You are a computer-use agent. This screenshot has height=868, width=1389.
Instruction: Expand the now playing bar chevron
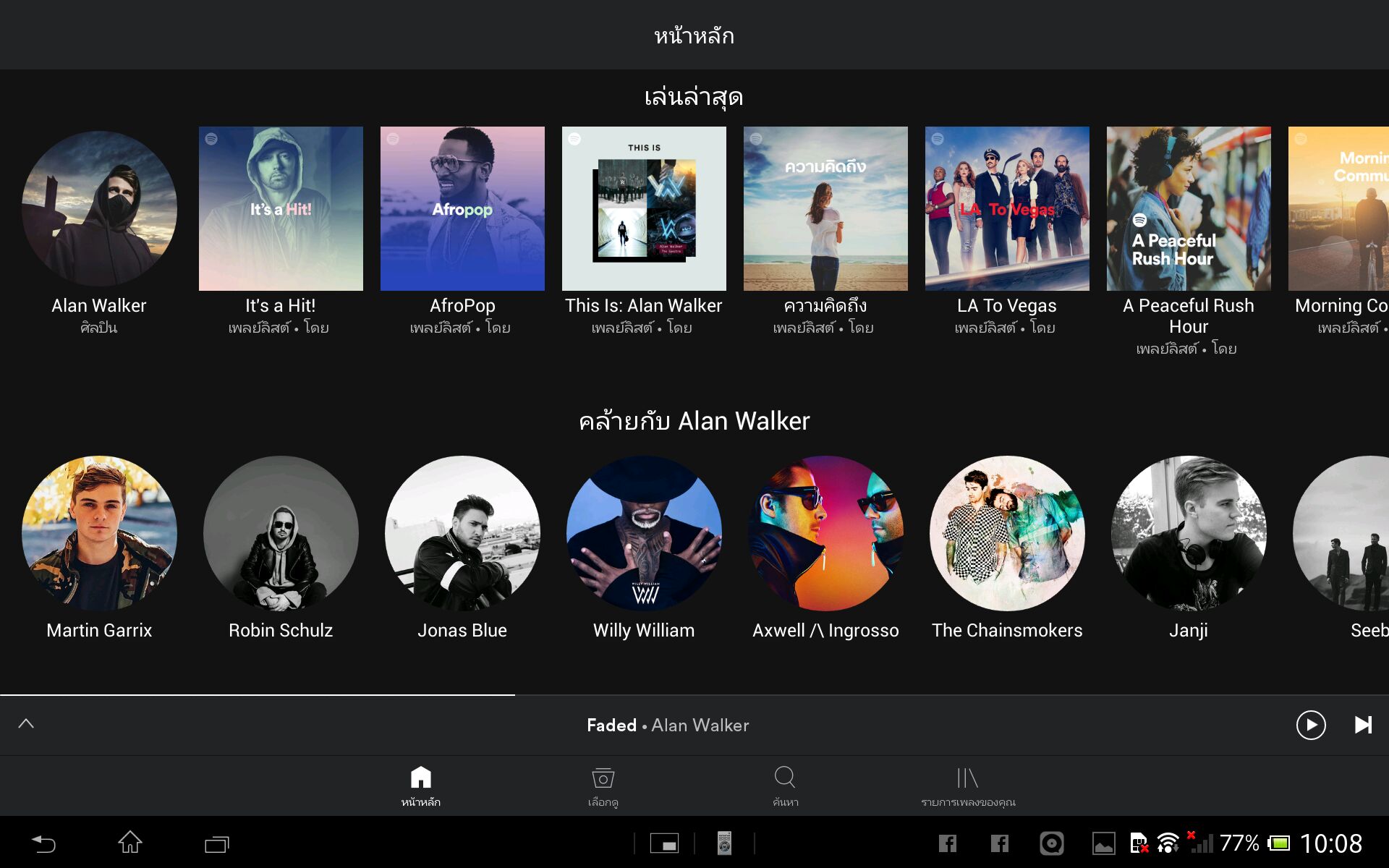26,724
